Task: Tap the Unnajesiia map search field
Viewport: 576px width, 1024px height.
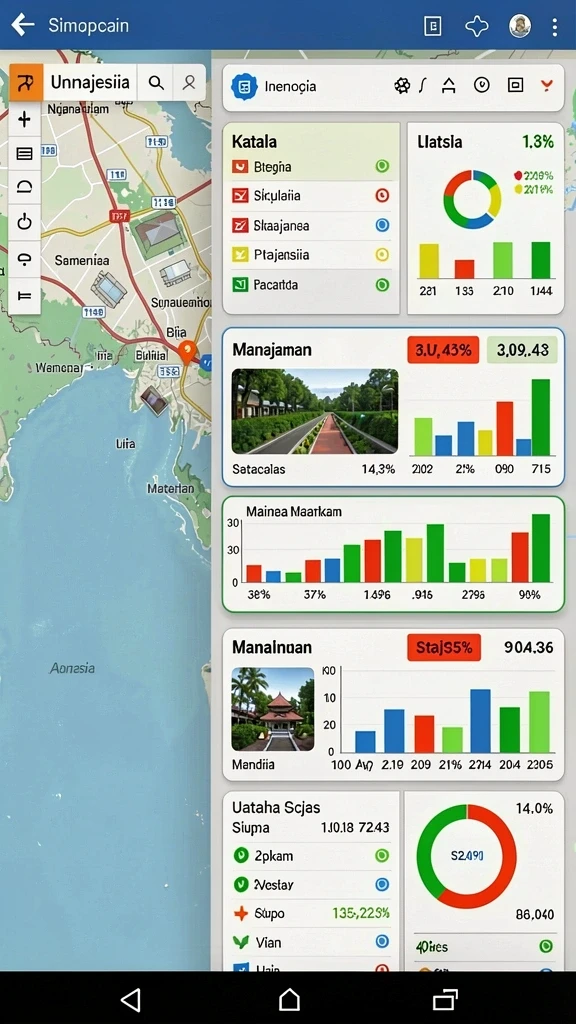Action: pyautogui.click(x=90, y=82)
